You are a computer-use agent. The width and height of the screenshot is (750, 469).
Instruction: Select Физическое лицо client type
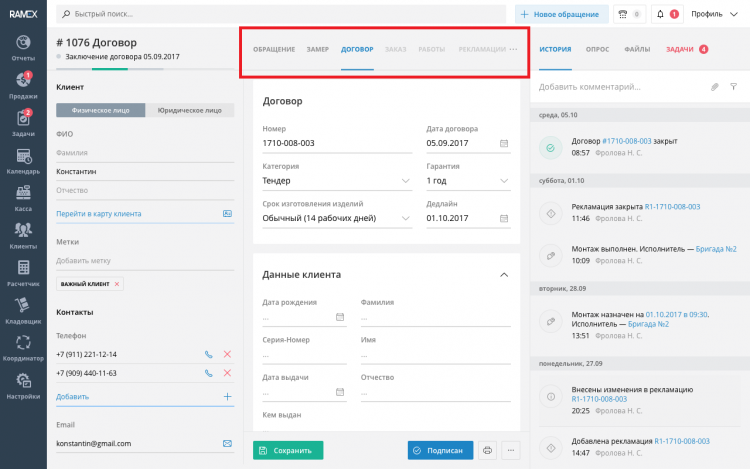[x=100, y=111]
